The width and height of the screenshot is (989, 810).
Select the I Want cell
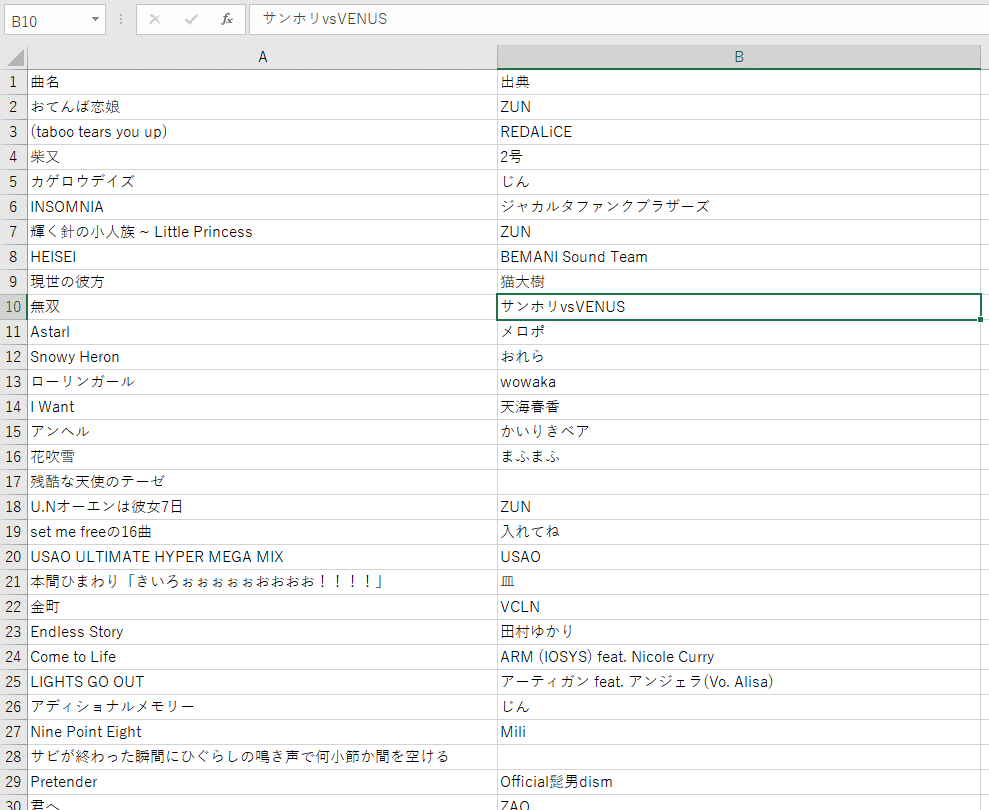pos(262,407)
